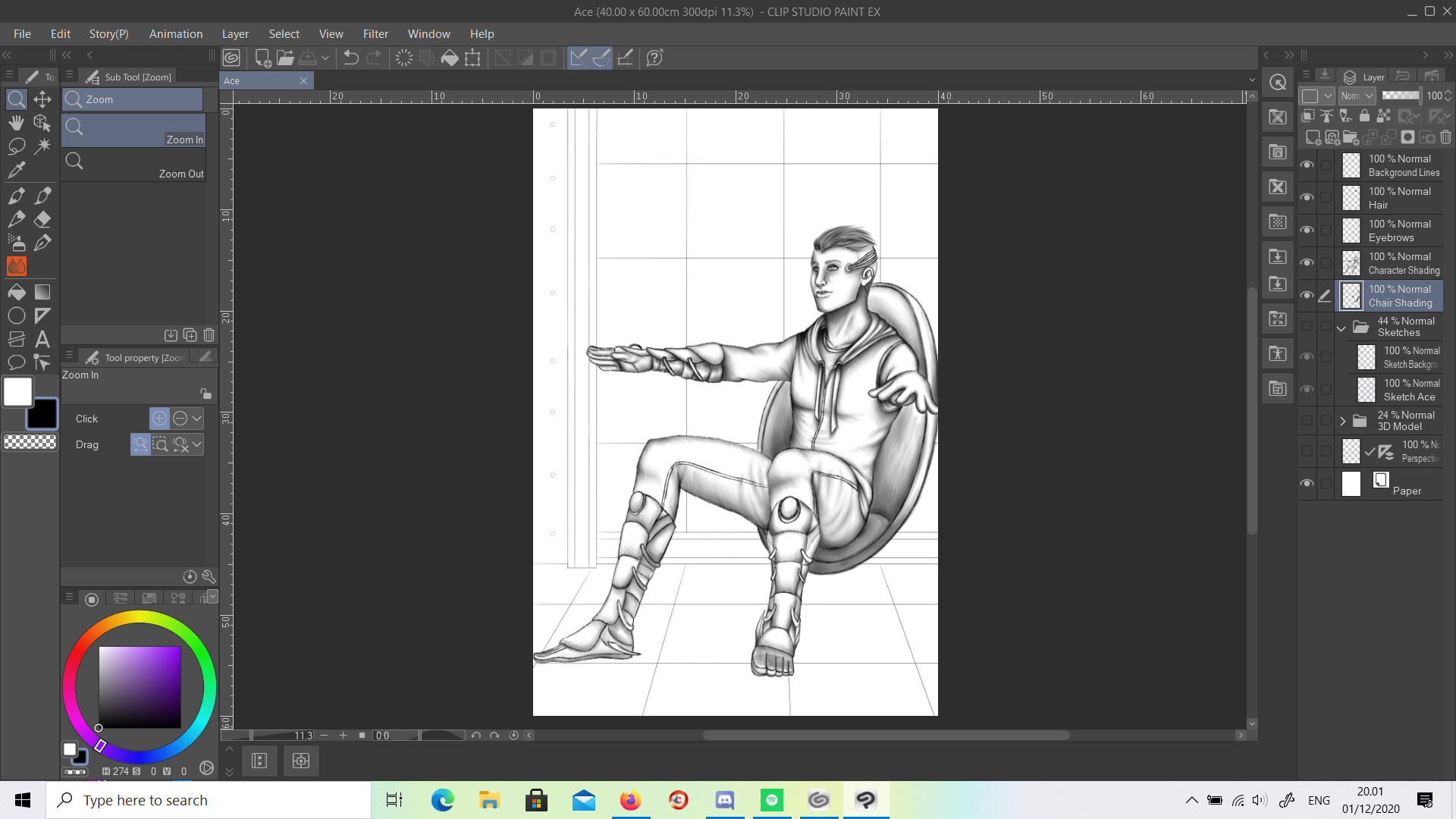Select the Text tool
Screen dimensions: 1456x819
click(x=42, y=339)
